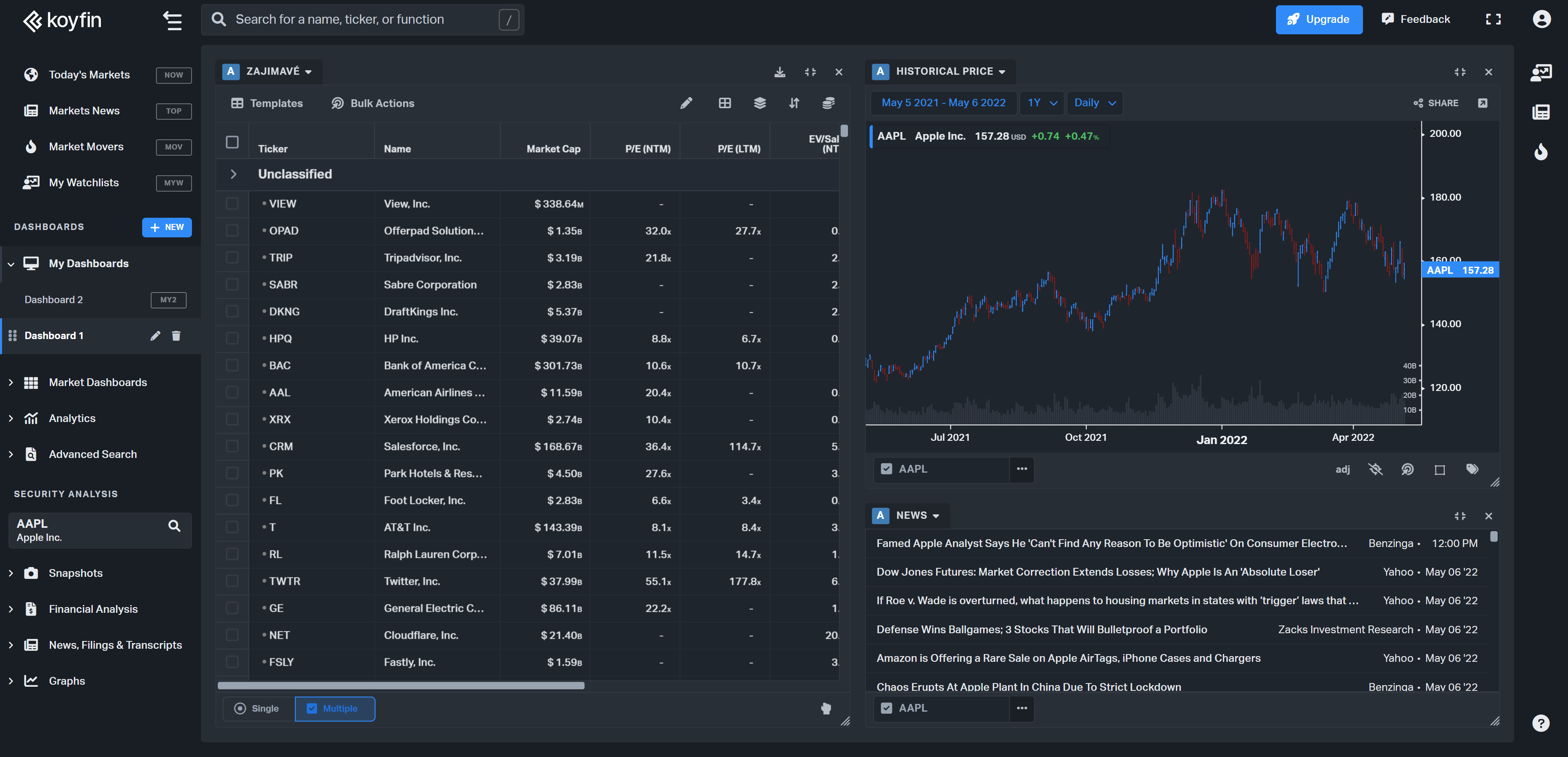Open the help question mark icon
Image resolution: width=1568 pixels, height=757 pixels.
(x=1541, y=723)
